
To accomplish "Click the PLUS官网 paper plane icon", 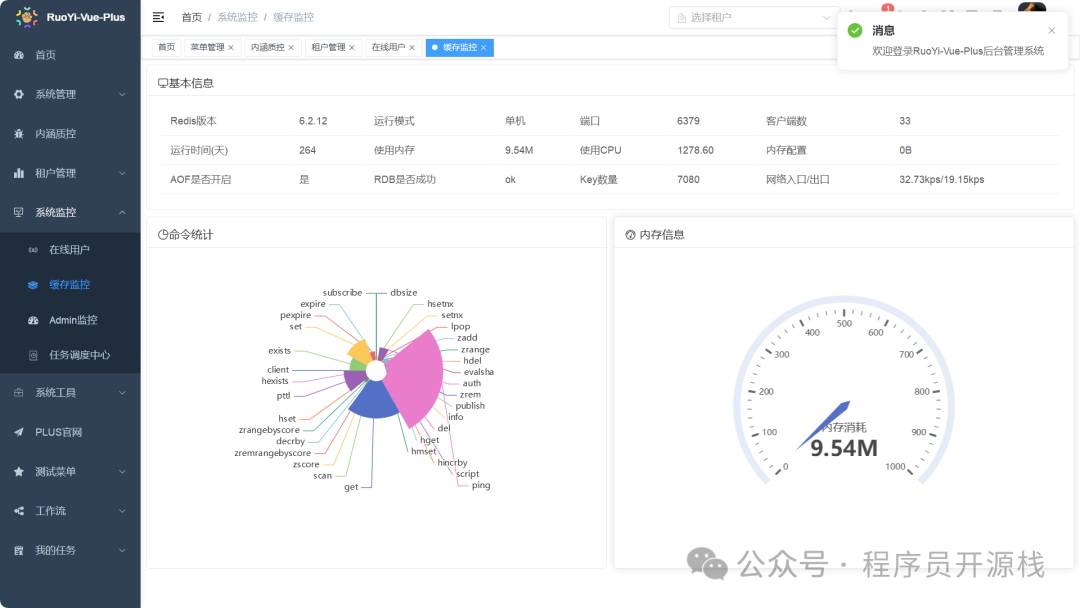I will coord(19,432).
